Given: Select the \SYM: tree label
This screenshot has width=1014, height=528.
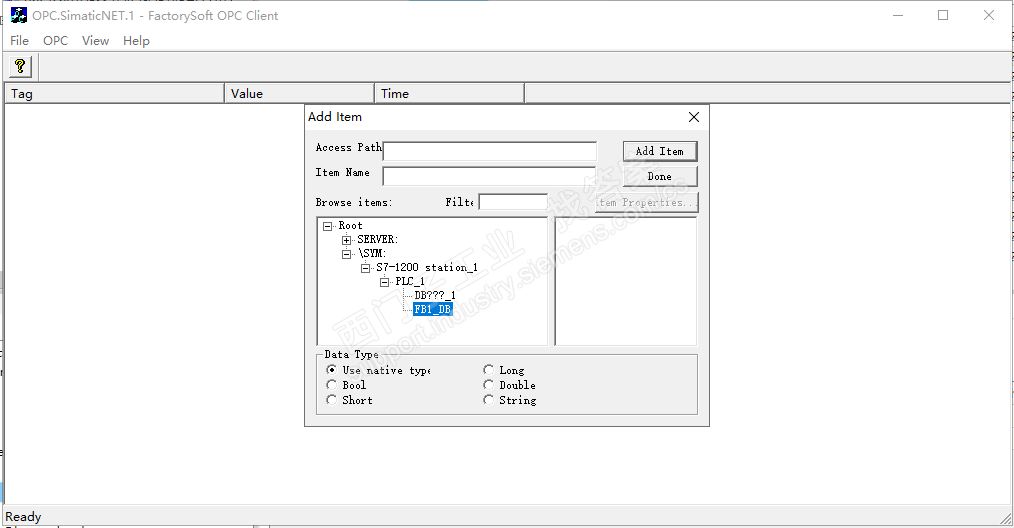Looking at the screenshot, I should click(372, 254).
